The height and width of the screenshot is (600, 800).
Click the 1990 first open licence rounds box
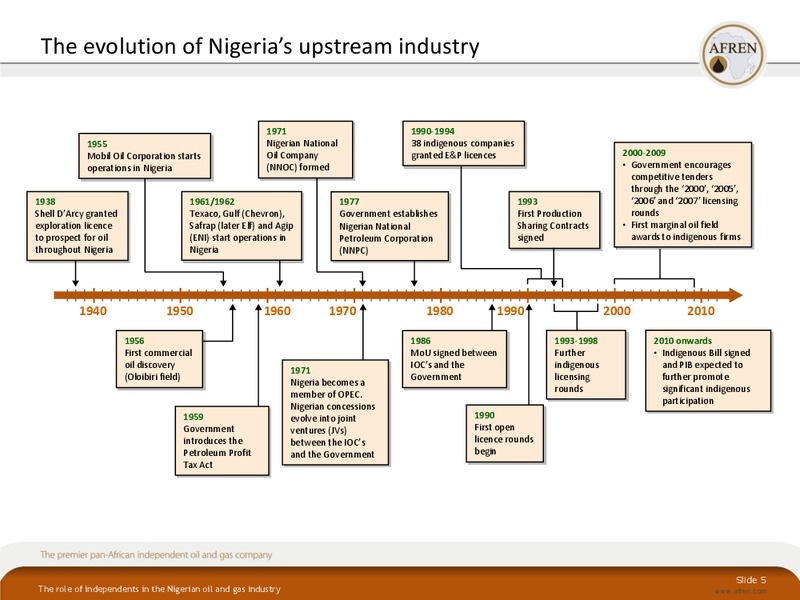click(505, 434)
